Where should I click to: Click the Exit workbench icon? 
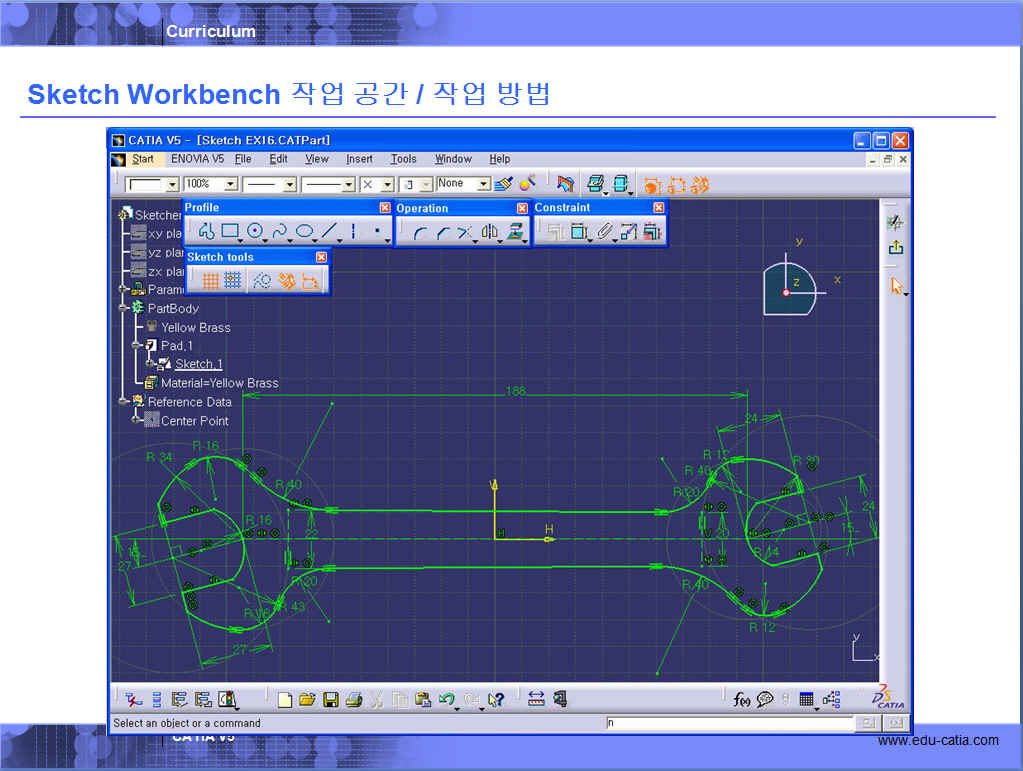896,248
